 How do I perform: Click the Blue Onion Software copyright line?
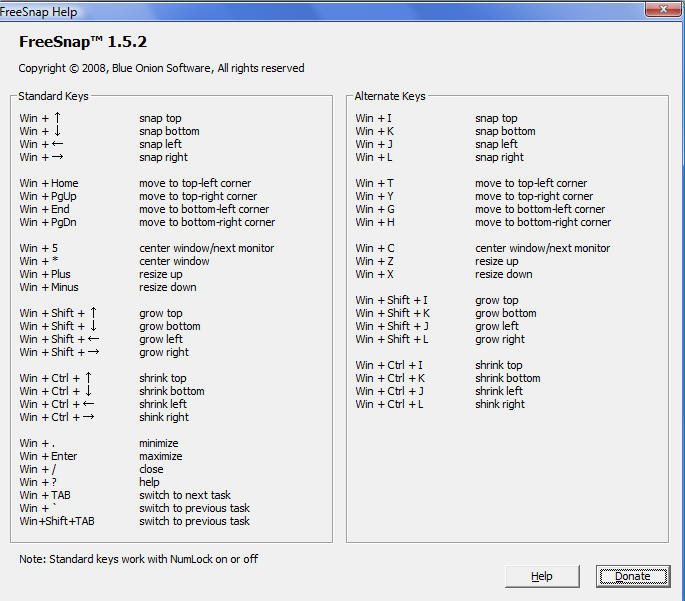pyautogui.click(x=161, y=68)
